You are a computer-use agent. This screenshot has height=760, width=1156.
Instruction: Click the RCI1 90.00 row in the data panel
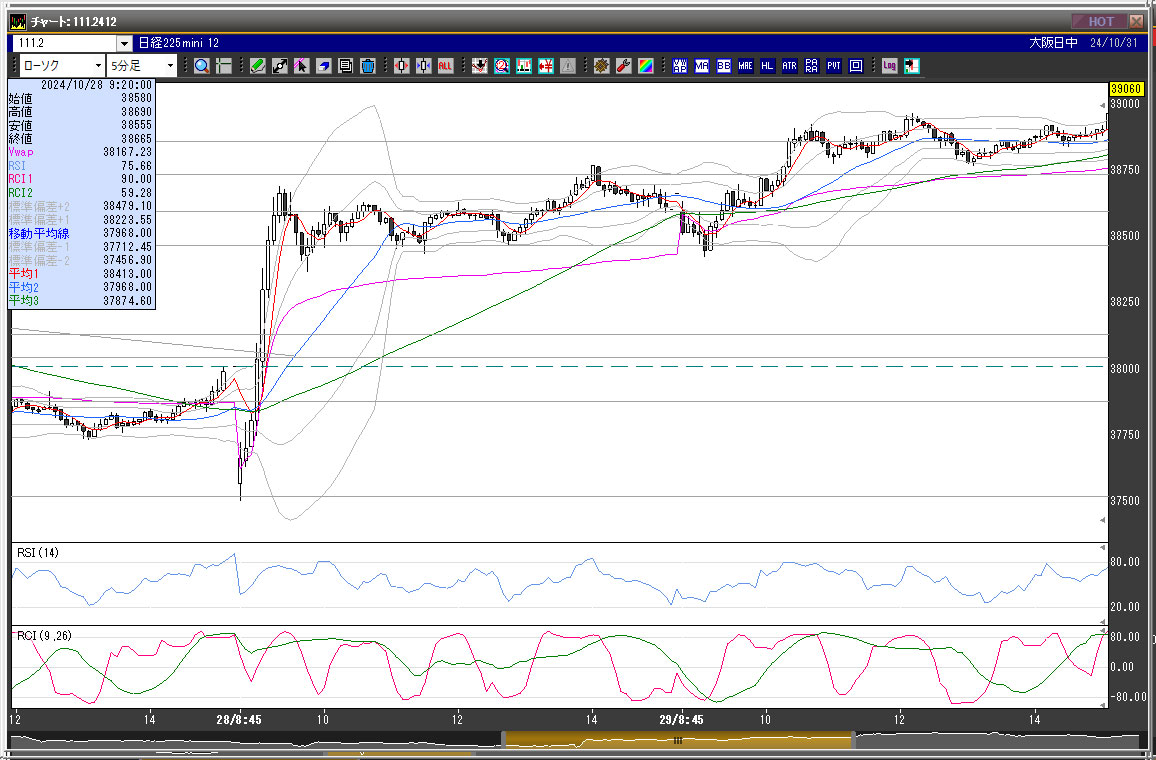coord(80,179)
